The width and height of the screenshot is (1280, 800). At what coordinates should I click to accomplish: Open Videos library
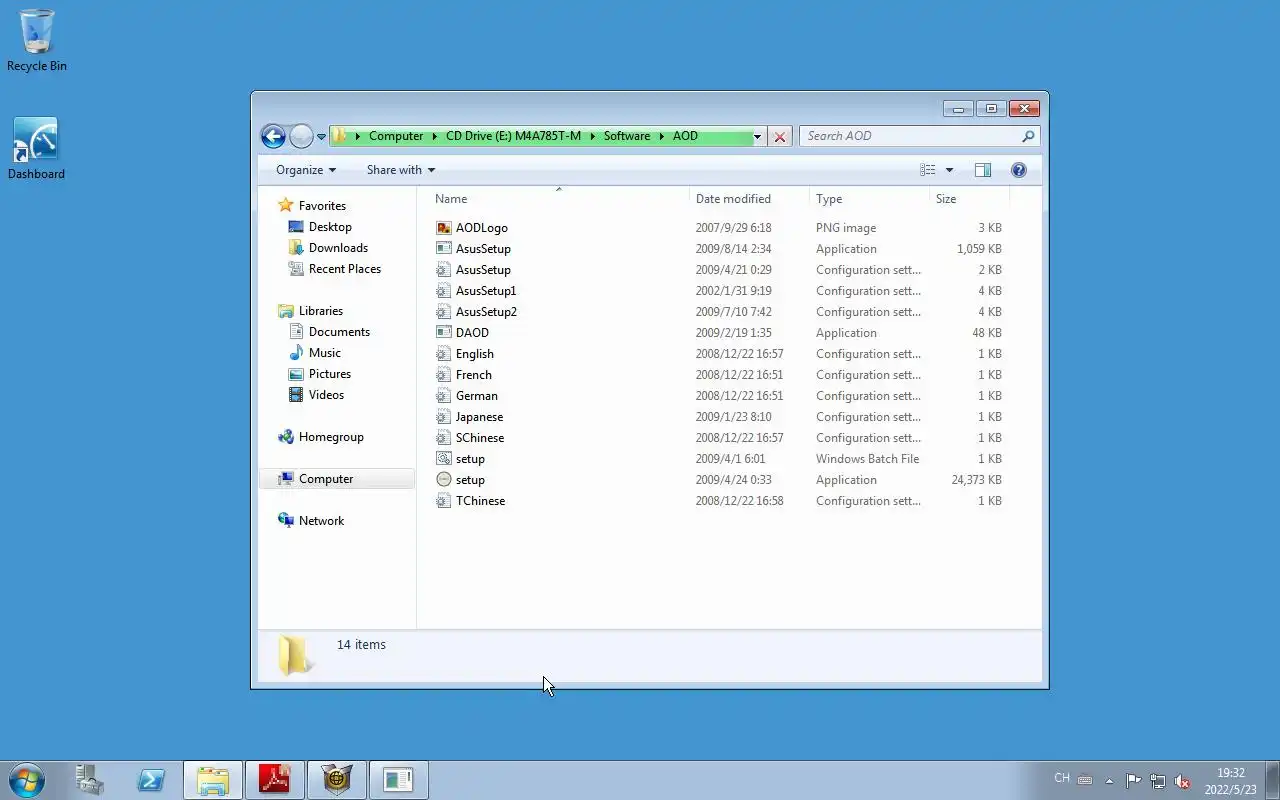[x=326, y=395]
